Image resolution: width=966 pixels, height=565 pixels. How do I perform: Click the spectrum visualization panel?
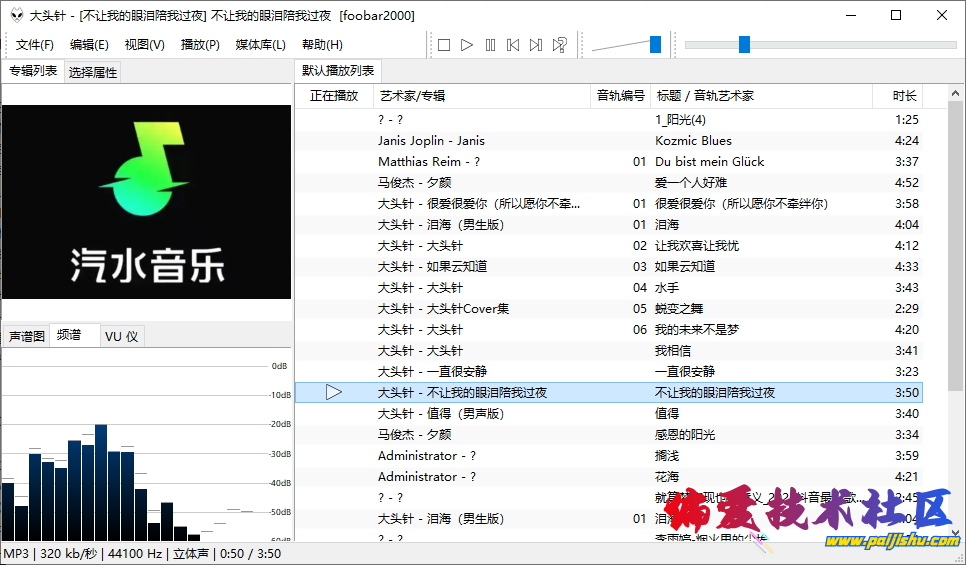pyautogui.click(x=147, y=445)
